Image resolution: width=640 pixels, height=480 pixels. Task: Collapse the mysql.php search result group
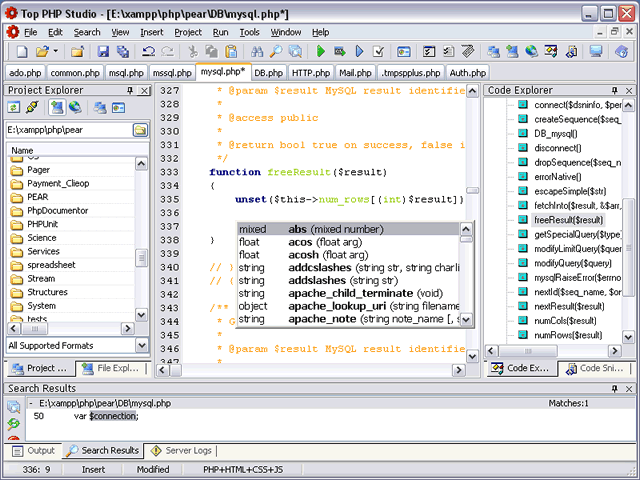coord(31,403)
